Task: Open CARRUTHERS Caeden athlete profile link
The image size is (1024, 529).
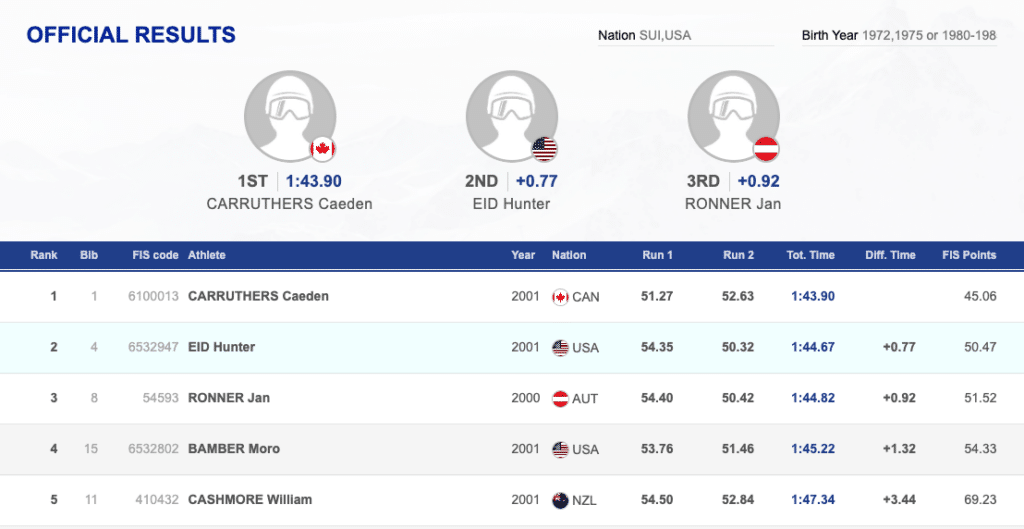Action: (258, 296)
